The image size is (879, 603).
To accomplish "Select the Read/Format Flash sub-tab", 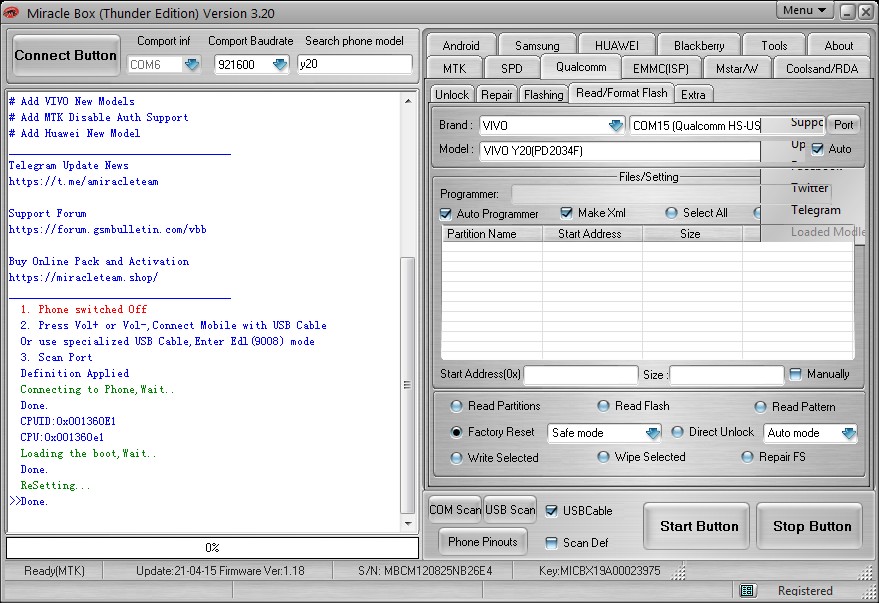I will 622,93.
